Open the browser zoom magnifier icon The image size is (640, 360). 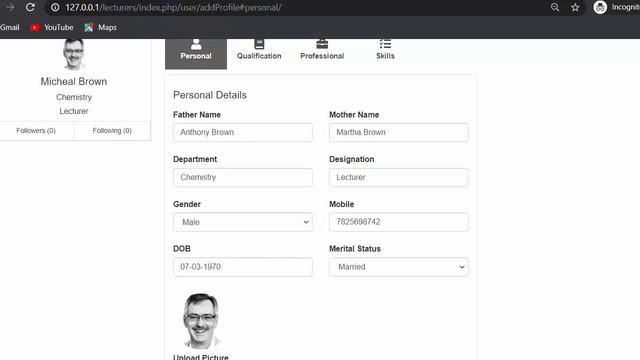[x=555, y=7]
